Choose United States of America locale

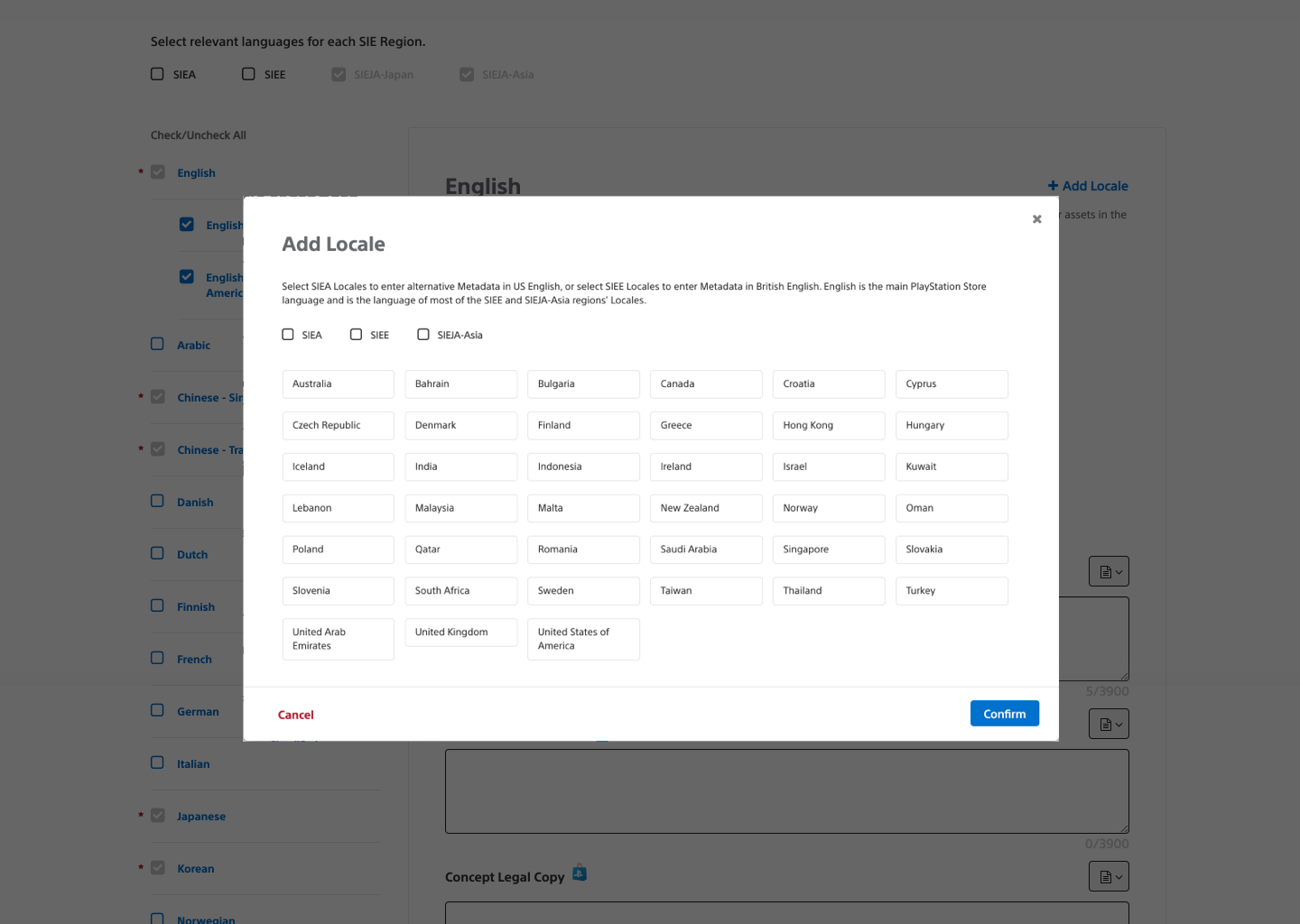(583, 639)
